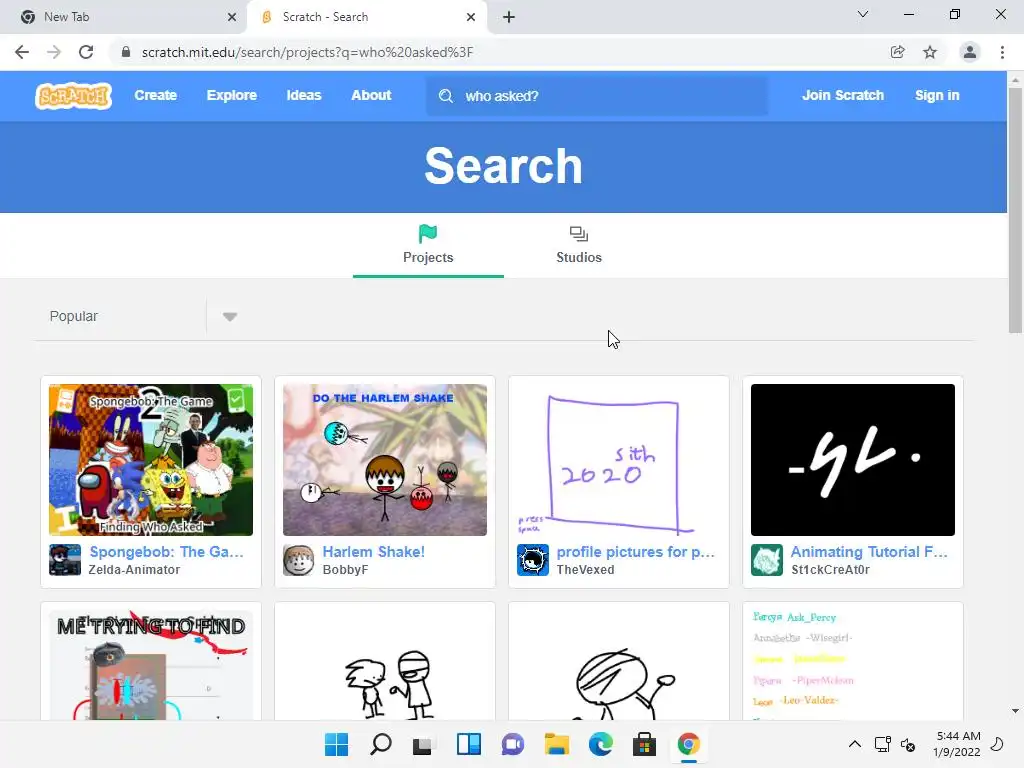Image resolution: width=1024 pixels, height=768 pixels.
Task: Click the search magnifier icon in Scratch bar
Action: [446, 96]
